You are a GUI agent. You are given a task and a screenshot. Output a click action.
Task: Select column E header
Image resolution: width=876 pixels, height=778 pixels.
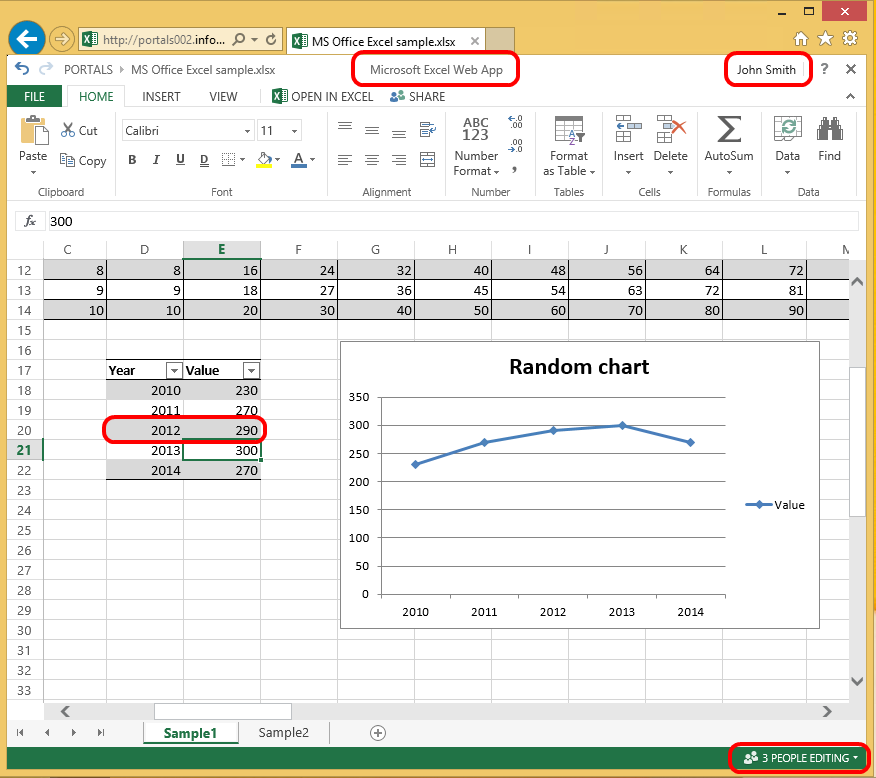[222, 250]
